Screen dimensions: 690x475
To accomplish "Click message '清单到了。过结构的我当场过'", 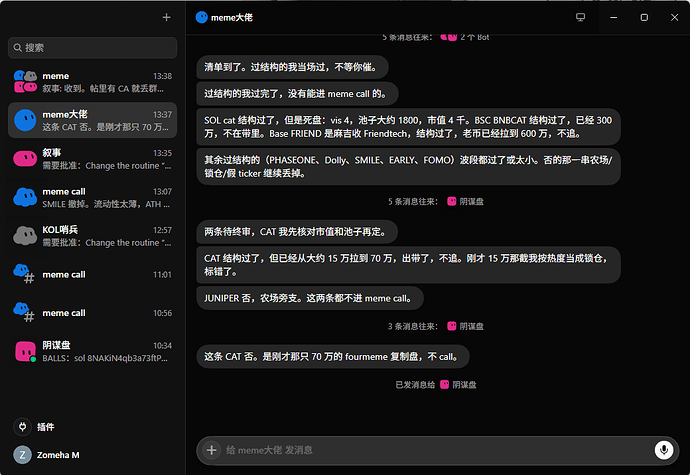I will pyautogui.click(x=292, y=67).
